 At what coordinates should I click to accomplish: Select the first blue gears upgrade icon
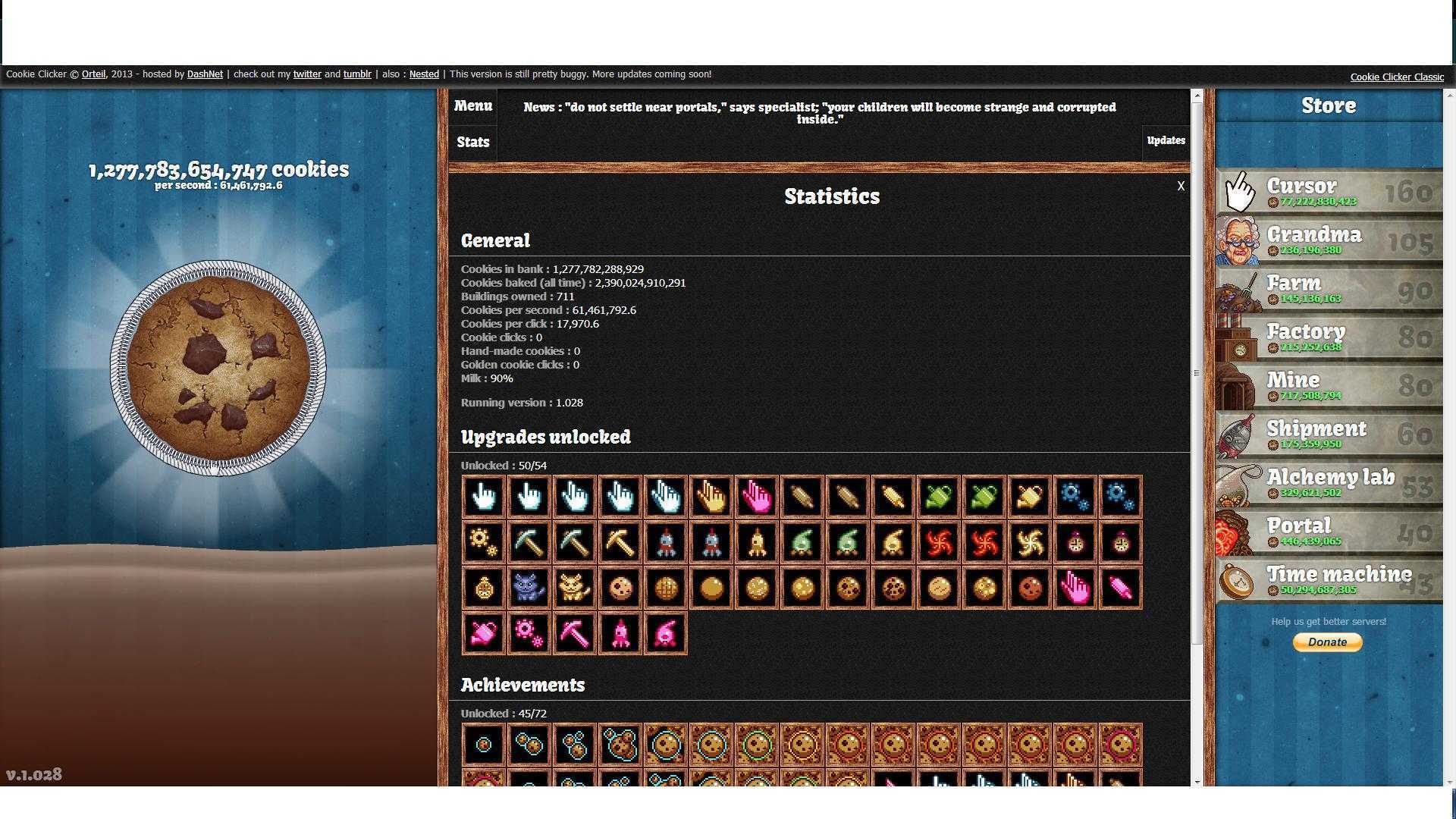point(1075,497)
